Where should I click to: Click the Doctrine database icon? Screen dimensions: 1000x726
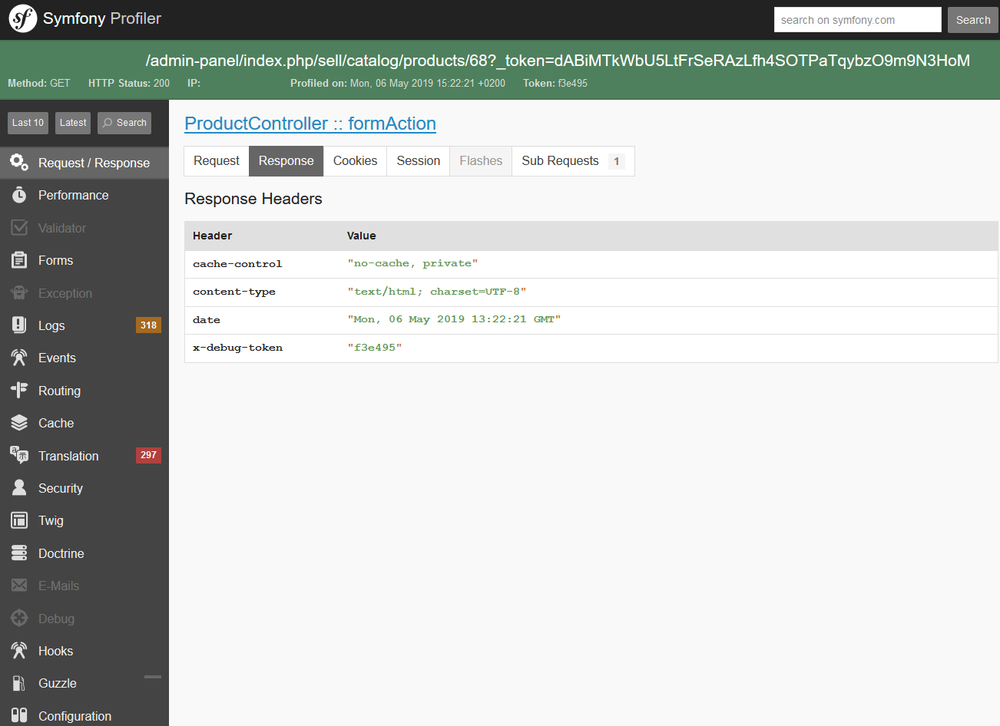pos(19,553)
